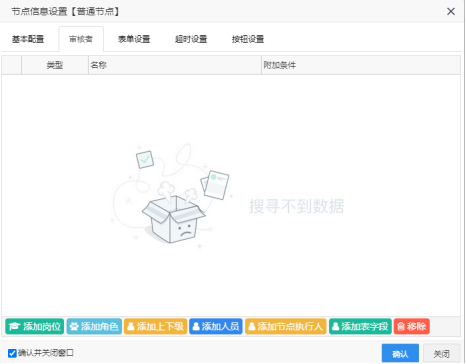Toggle the 确认并关闭窗口 checkbox
The width and height of the screenshot is (466, 364).
pos(12,353)
